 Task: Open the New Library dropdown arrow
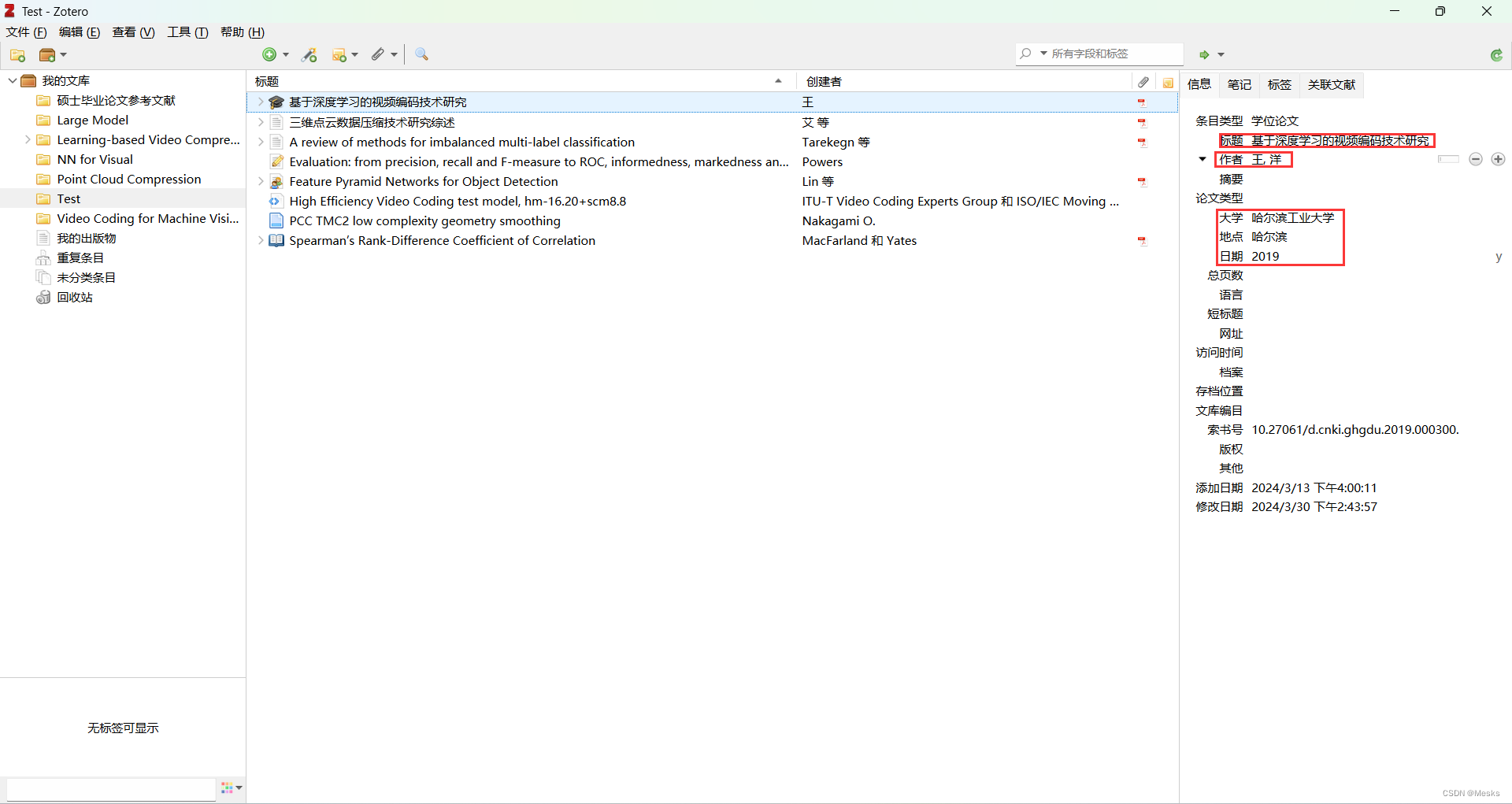pos(64,54)
